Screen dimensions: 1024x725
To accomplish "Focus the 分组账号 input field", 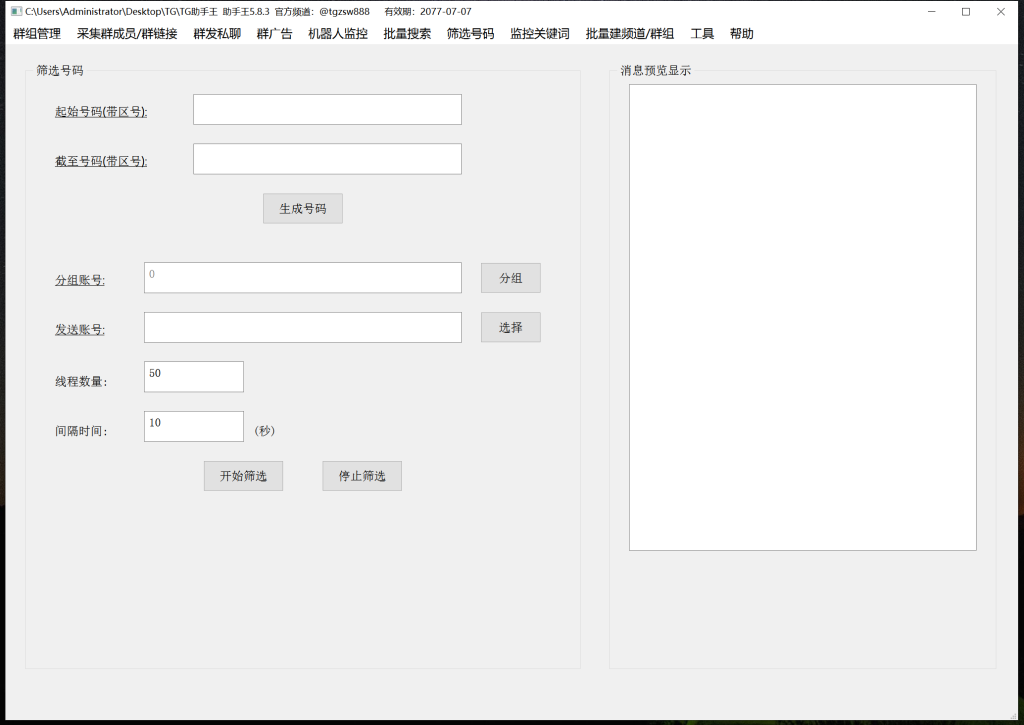I will point(303,278).
